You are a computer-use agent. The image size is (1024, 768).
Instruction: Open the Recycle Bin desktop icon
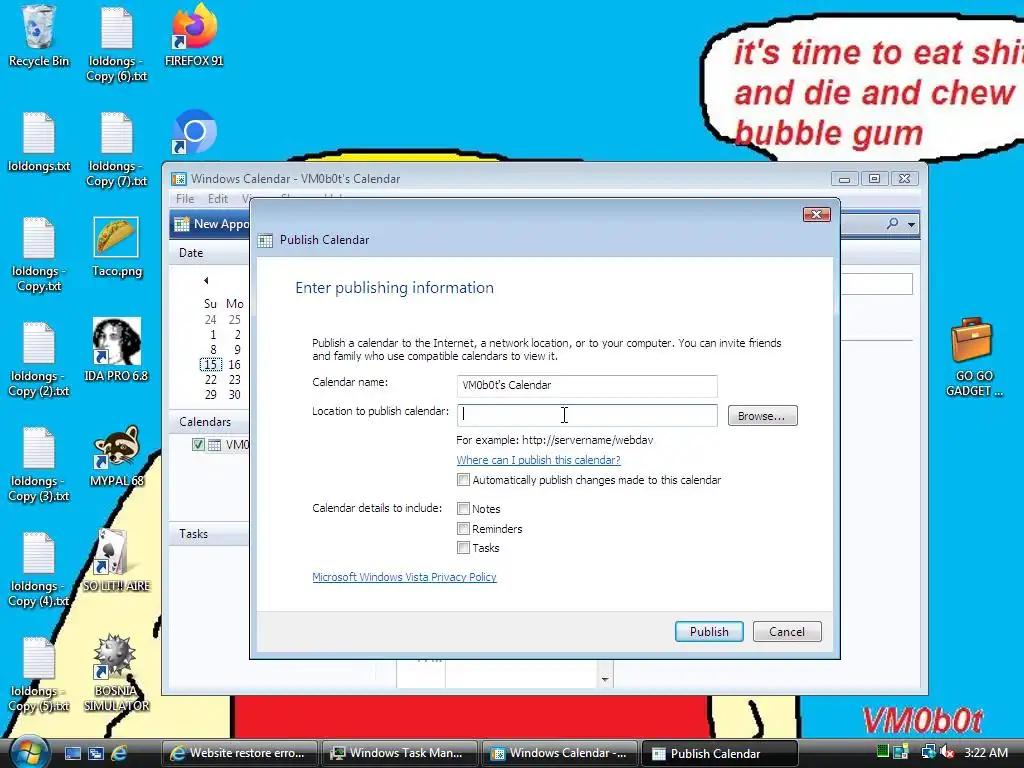click(39, 36)
